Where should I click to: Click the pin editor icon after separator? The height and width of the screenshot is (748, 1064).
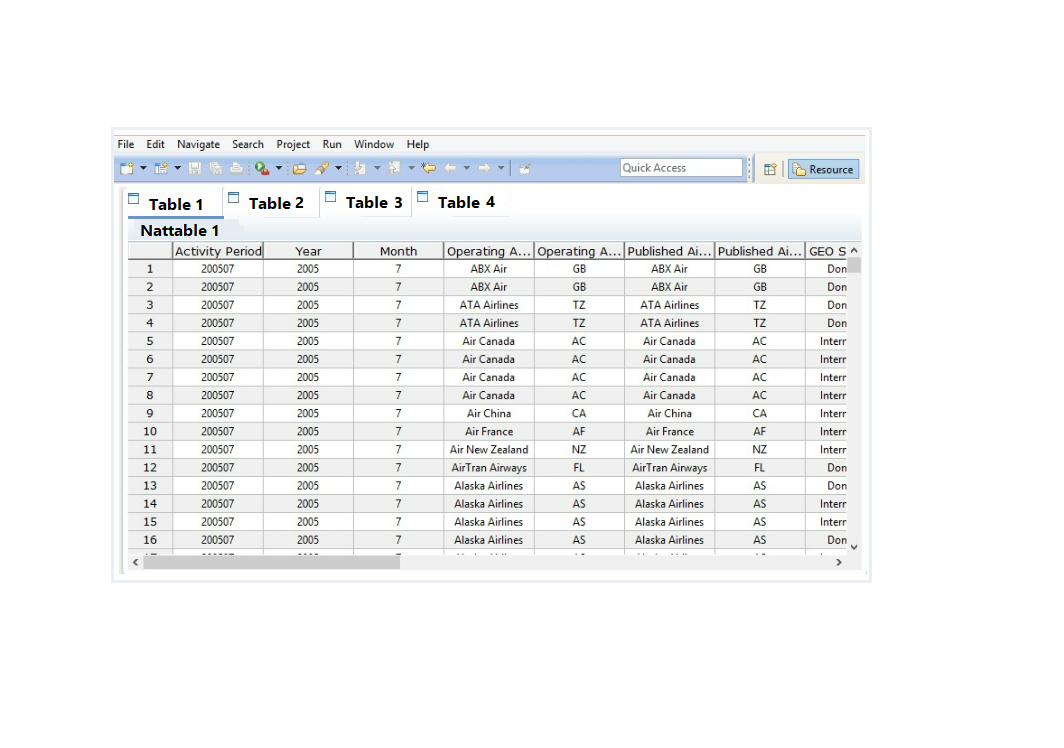pos(525,168)
